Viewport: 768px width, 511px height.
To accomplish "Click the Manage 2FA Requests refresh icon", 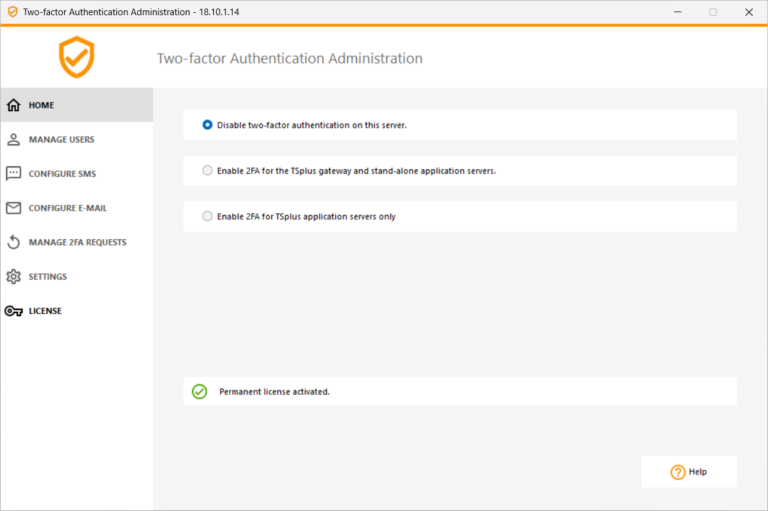I will pyautogui.click(x=14, y=242).
